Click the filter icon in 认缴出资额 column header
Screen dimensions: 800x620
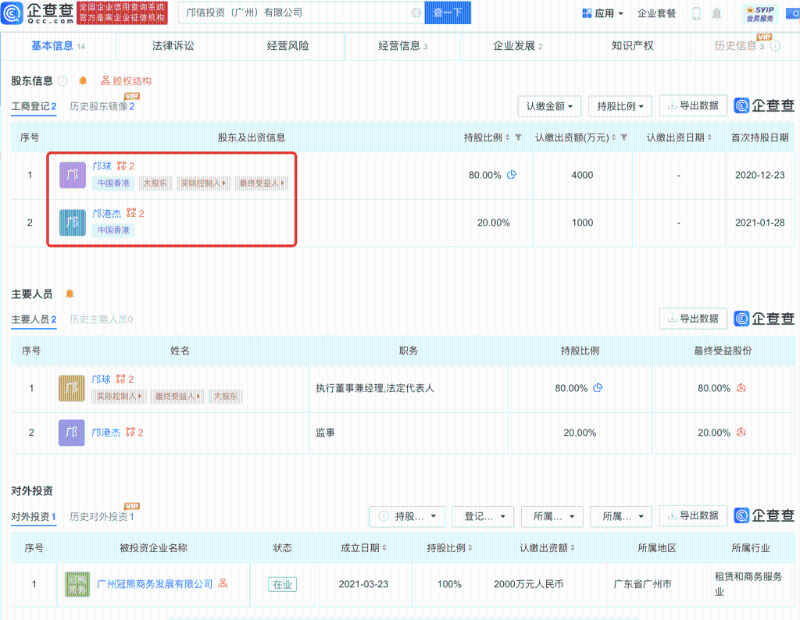[x=623, y=137]
